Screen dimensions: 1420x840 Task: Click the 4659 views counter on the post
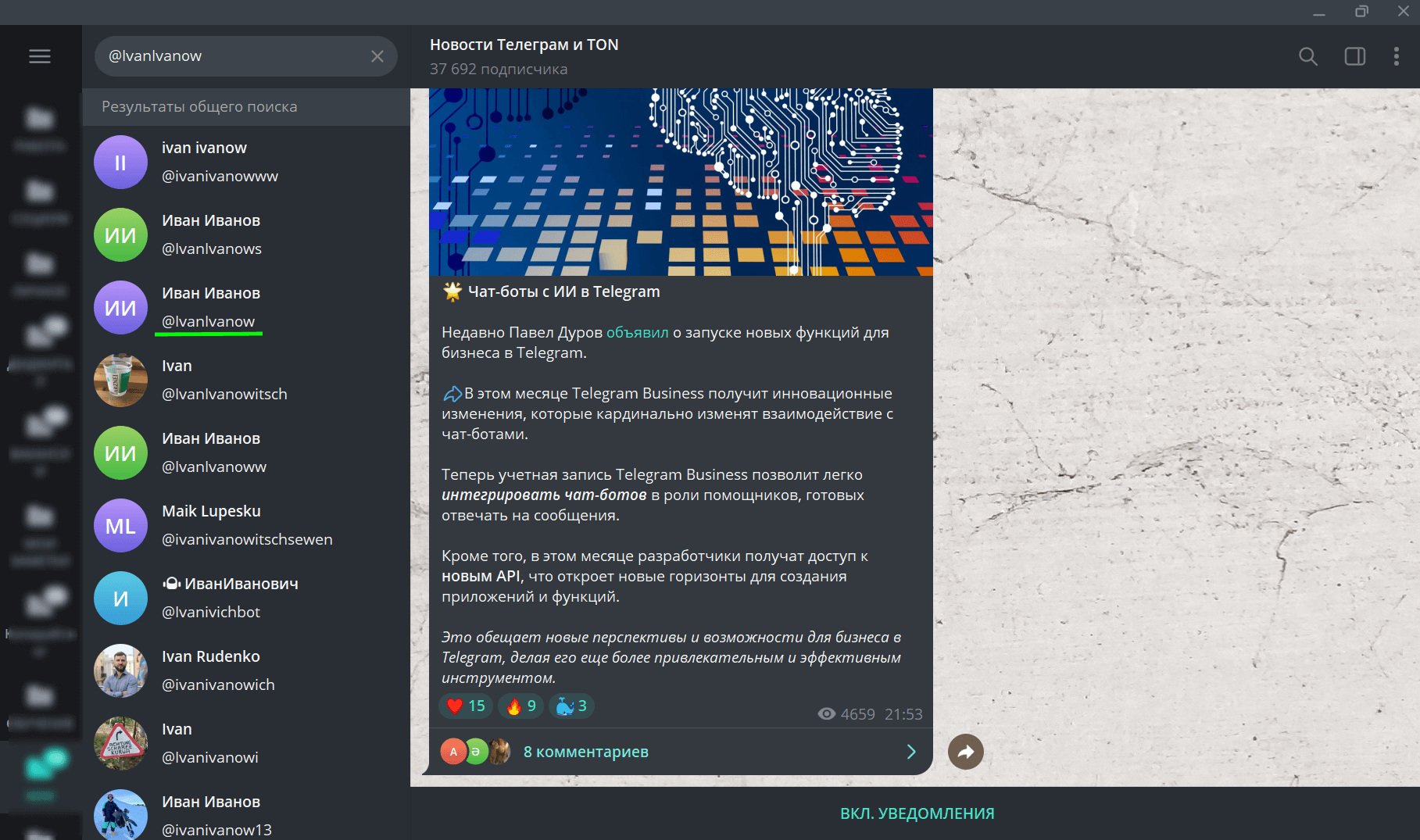(x=846, y=714)
